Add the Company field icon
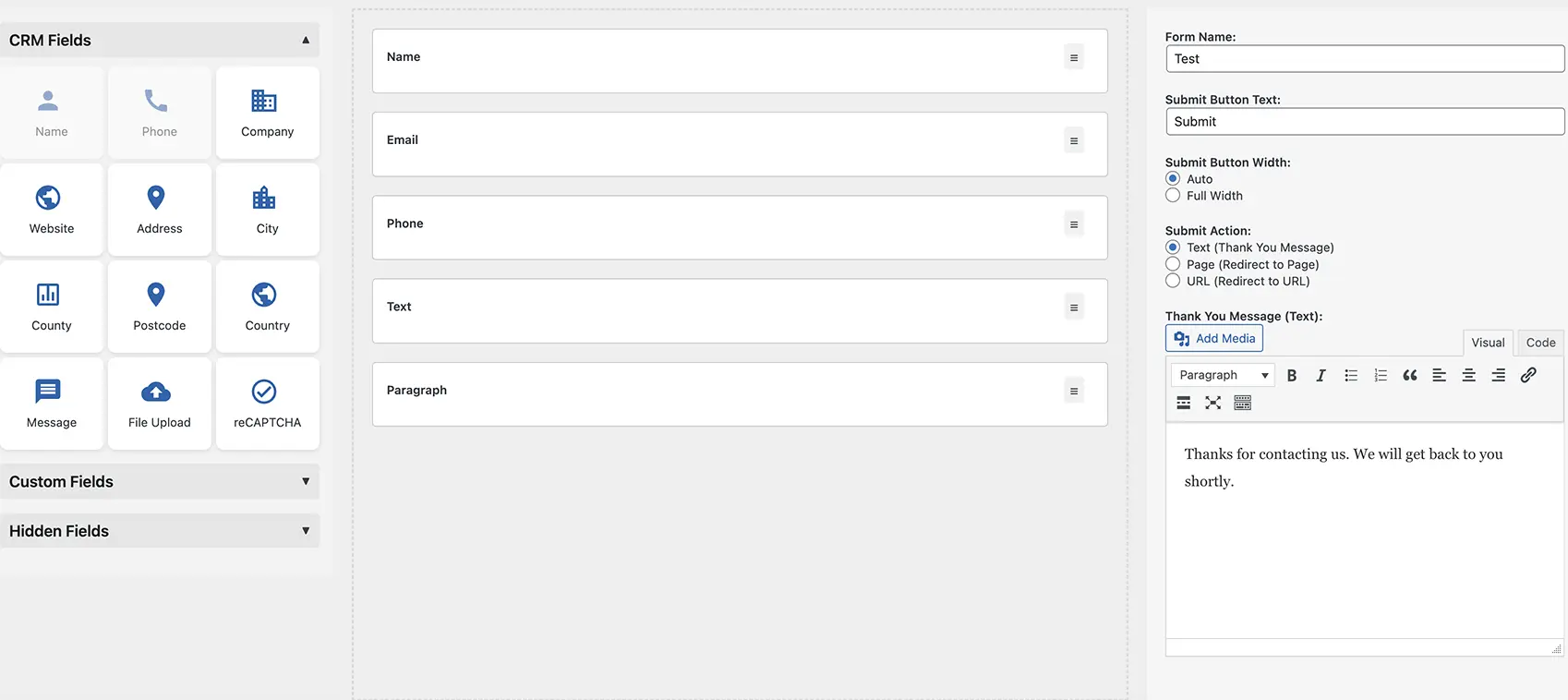 [264, 101]
